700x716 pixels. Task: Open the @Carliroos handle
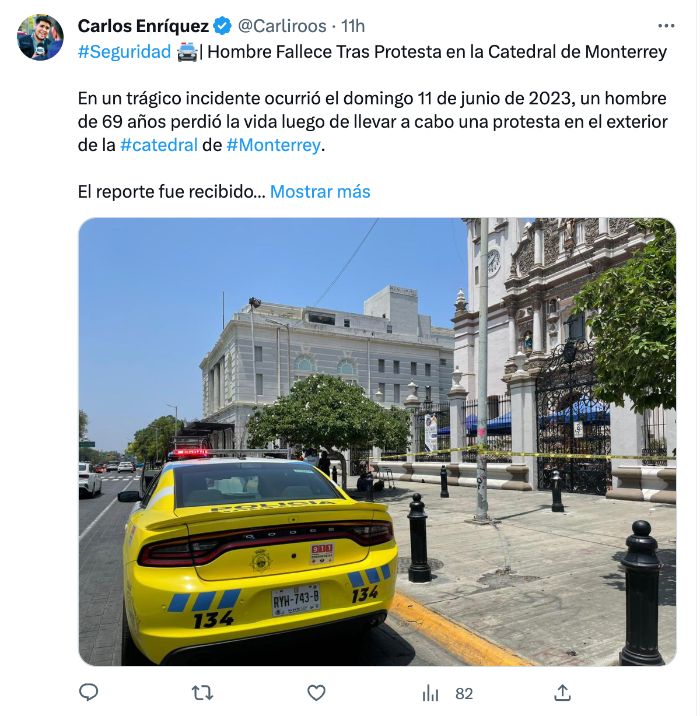[282, 26]
